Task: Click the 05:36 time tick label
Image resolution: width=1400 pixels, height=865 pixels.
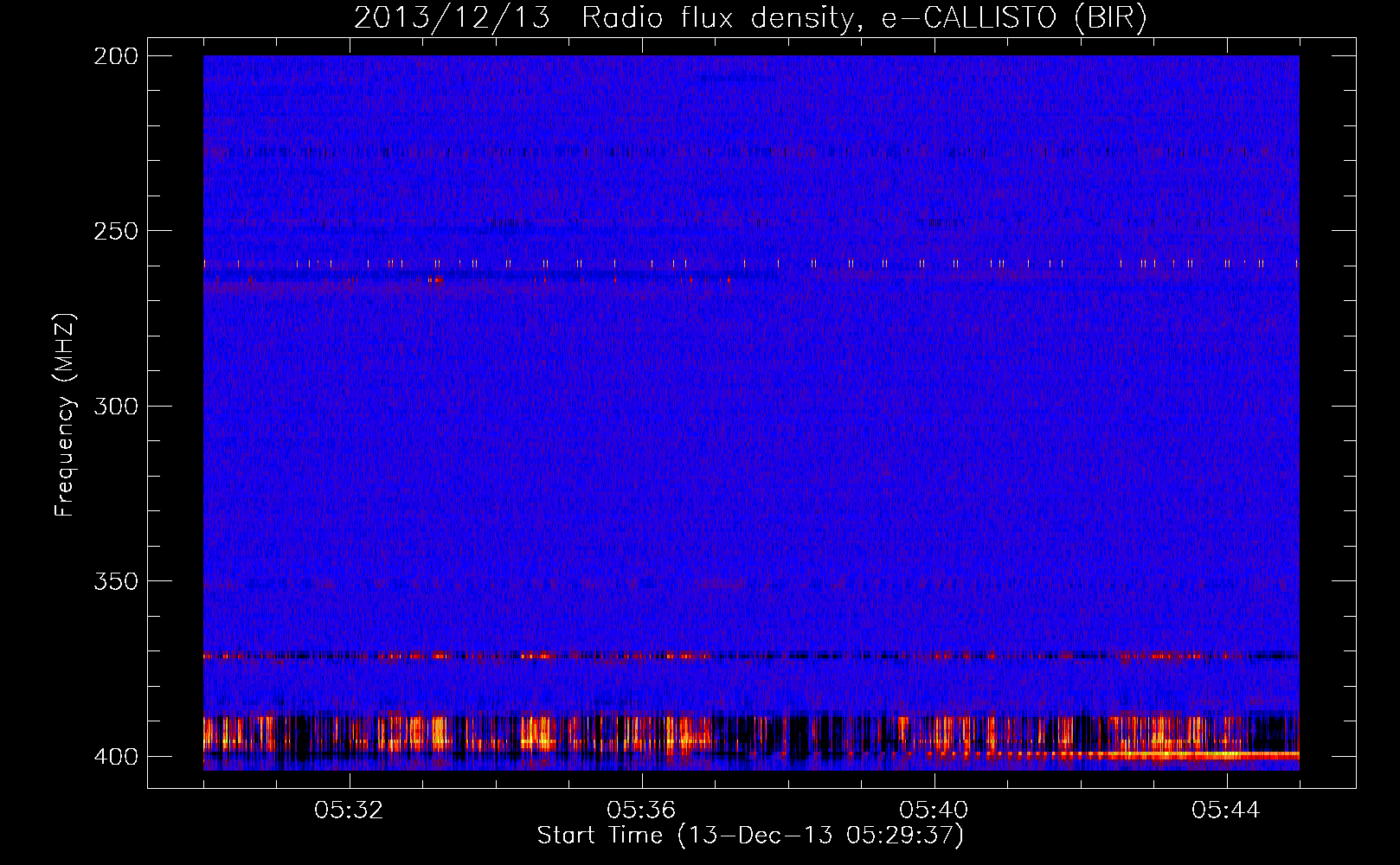Action: [641, 811]
